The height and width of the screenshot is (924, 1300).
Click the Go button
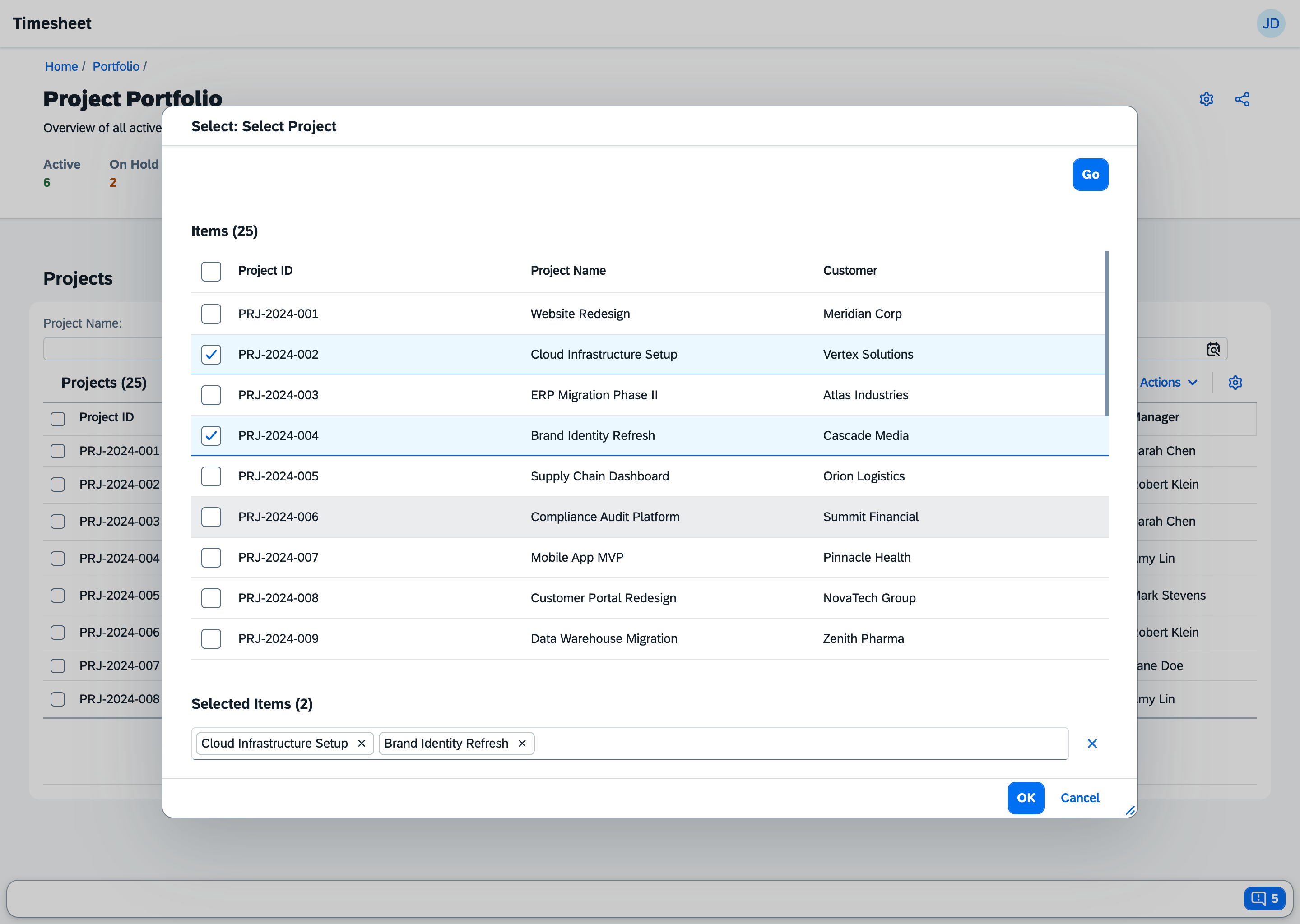coord(1090,175)
